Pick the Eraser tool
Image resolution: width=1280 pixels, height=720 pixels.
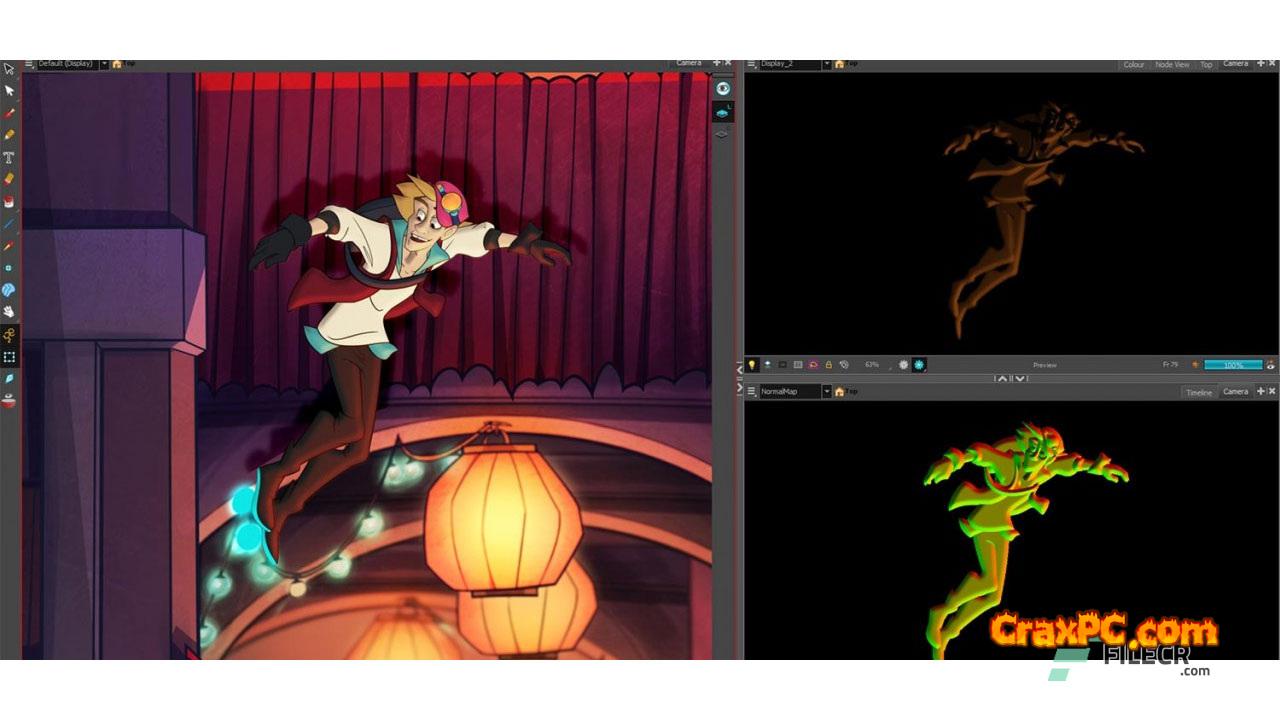(x=9, y=179)
